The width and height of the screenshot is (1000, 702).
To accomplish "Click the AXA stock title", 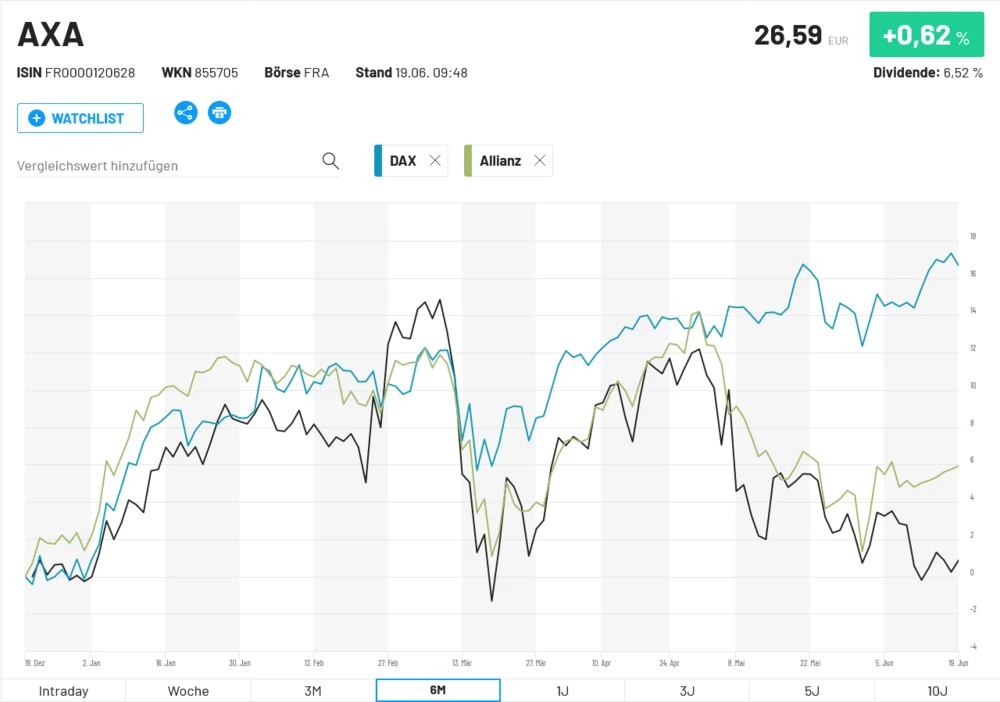I will [51, 35].
